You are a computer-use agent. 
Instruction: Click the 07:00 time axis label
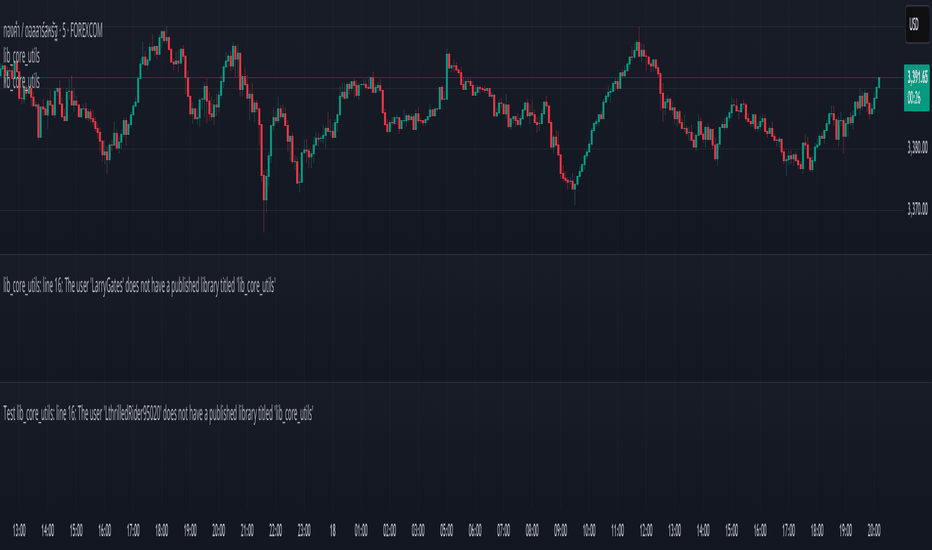click(x=503, y=530)
